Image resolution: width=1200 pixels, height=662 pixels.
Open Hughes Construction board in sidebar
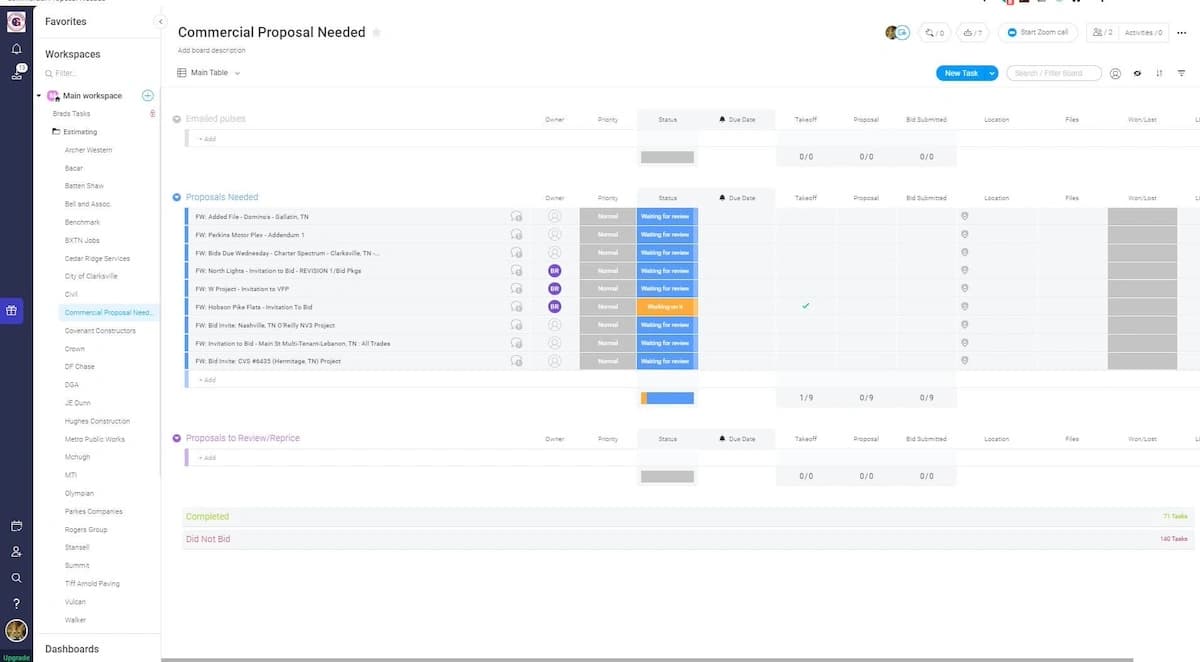coord(97,421)
